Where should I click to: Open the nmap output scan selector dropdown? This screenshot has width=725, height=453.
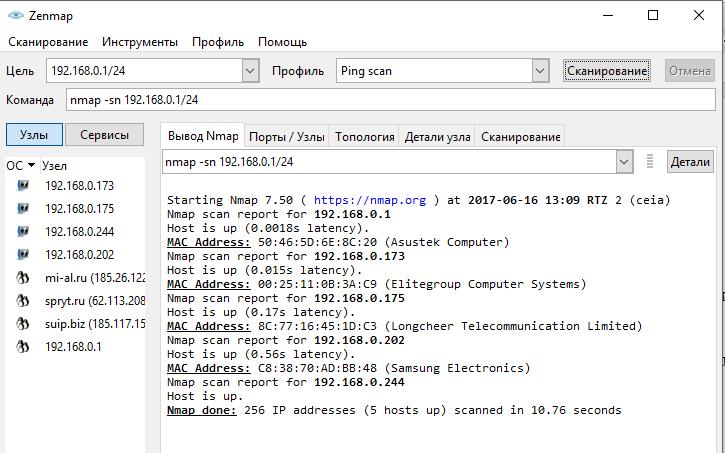tap(624, 161)
